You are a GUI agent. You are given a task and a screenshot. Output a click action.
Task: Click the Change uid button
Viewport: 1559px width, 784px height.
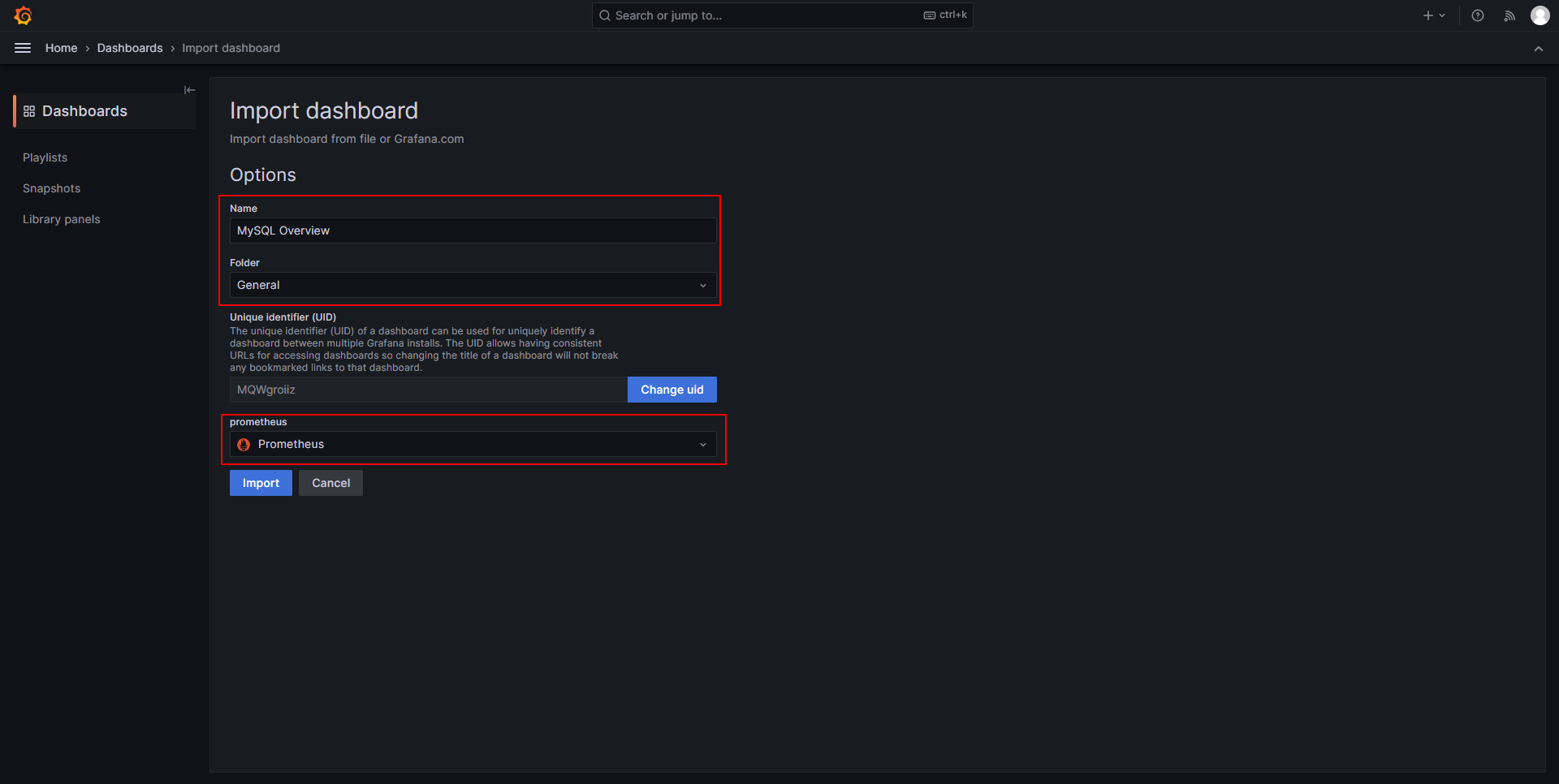click(672, 390)
